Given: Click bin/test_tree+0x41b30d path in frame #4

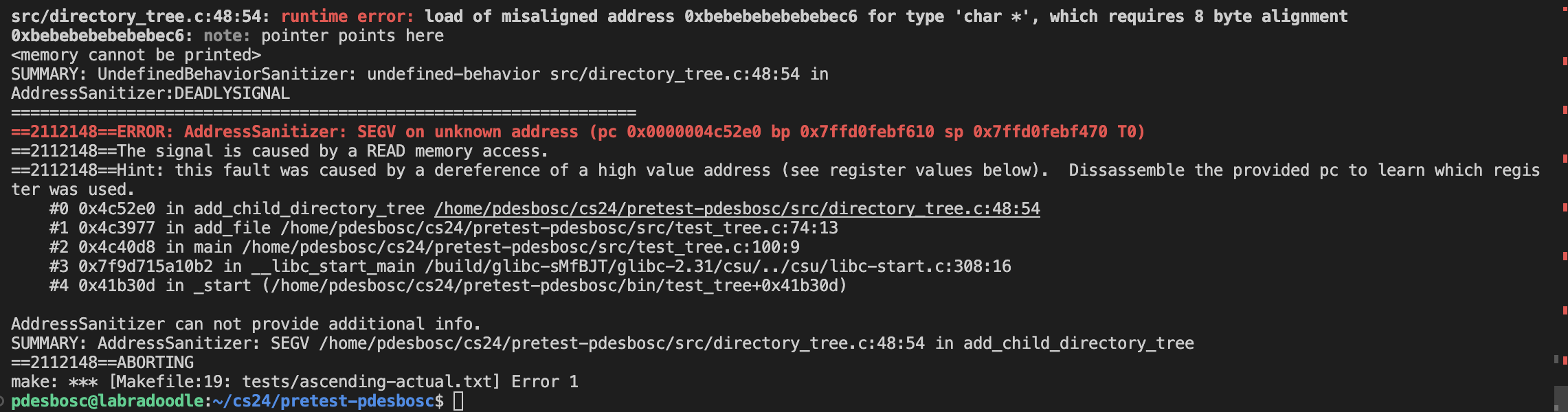Looking at the screenshot, I should click(558, 286).
